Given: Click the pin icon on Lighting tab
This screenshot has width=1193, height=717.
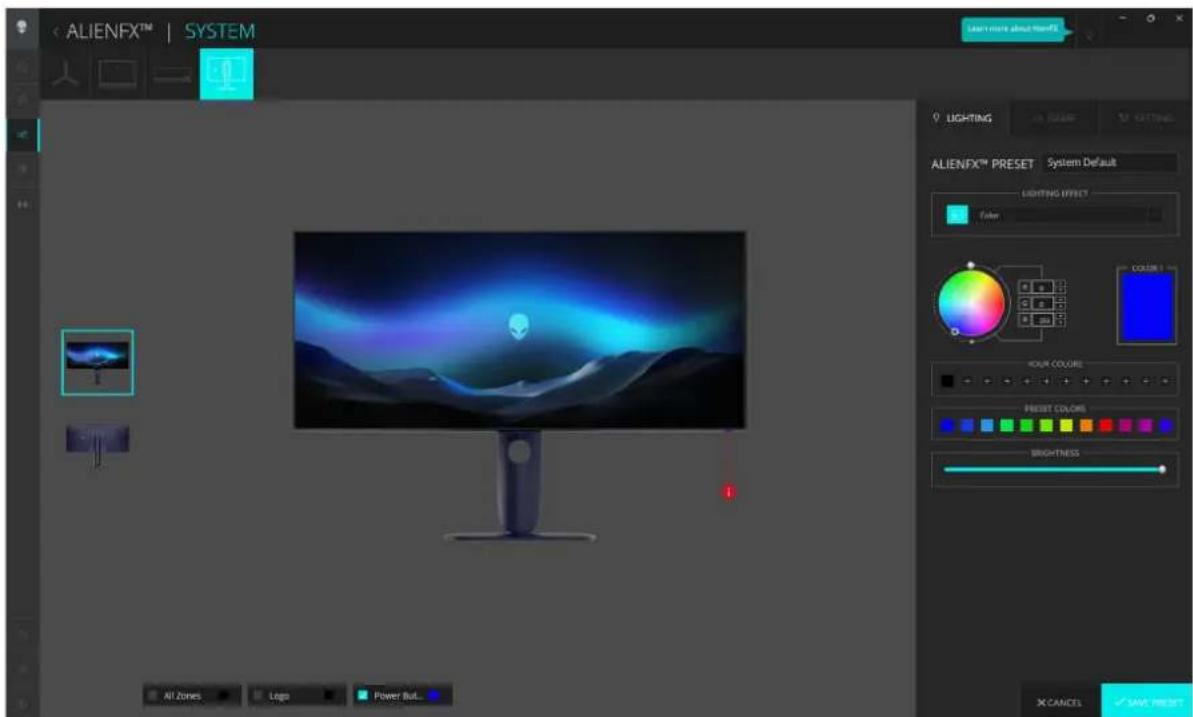Looking at the screenshot, I should click(936, 117).
